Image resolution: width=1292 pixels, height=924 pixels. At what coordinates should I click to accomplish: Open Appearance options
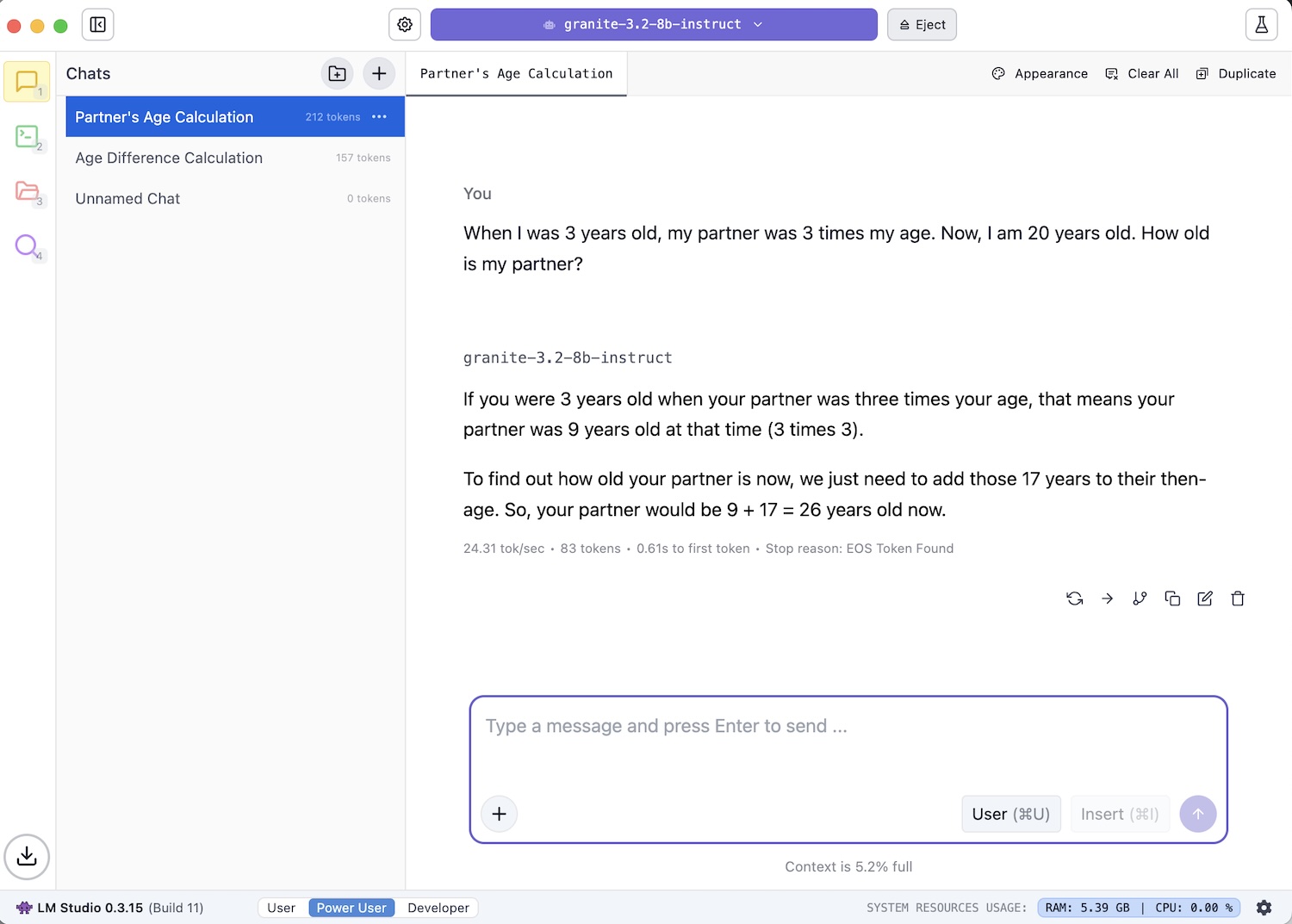coord(1040,74)
